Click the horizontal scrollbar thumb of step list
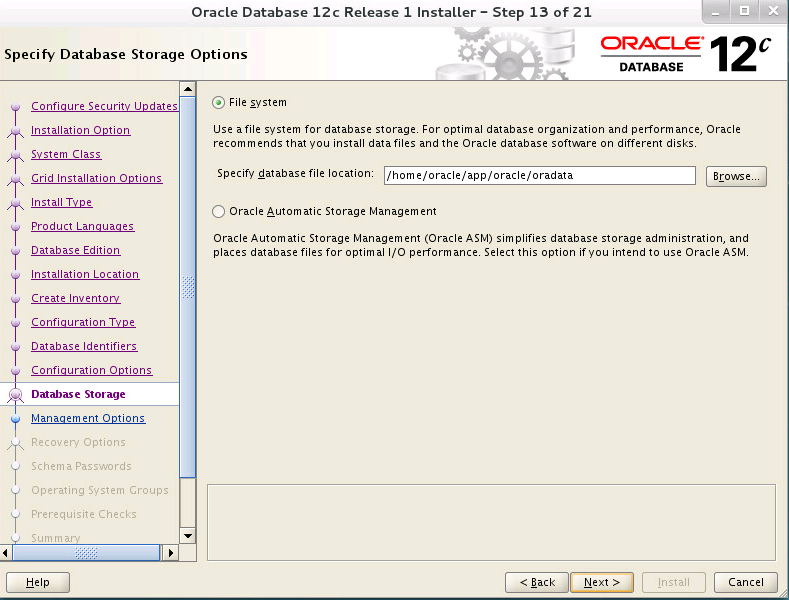Viewport: 789px width, 600px height. tap(86, 553)
